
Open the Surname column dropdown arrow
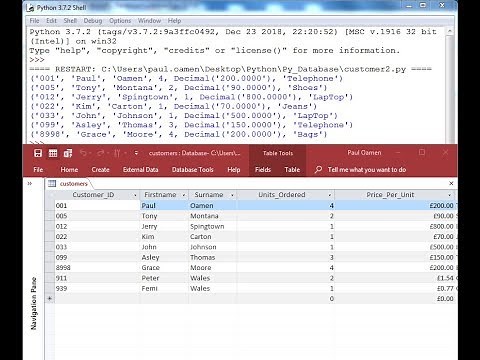pos(232,195)
